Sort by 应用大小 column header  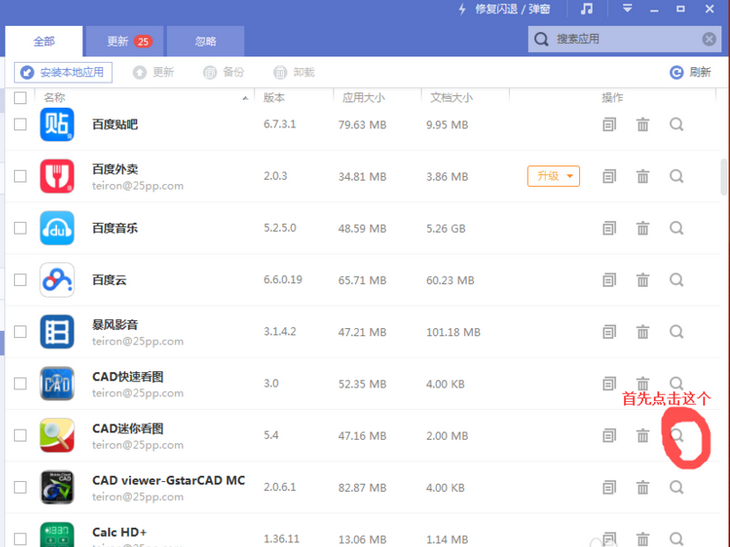pos(363,98)
